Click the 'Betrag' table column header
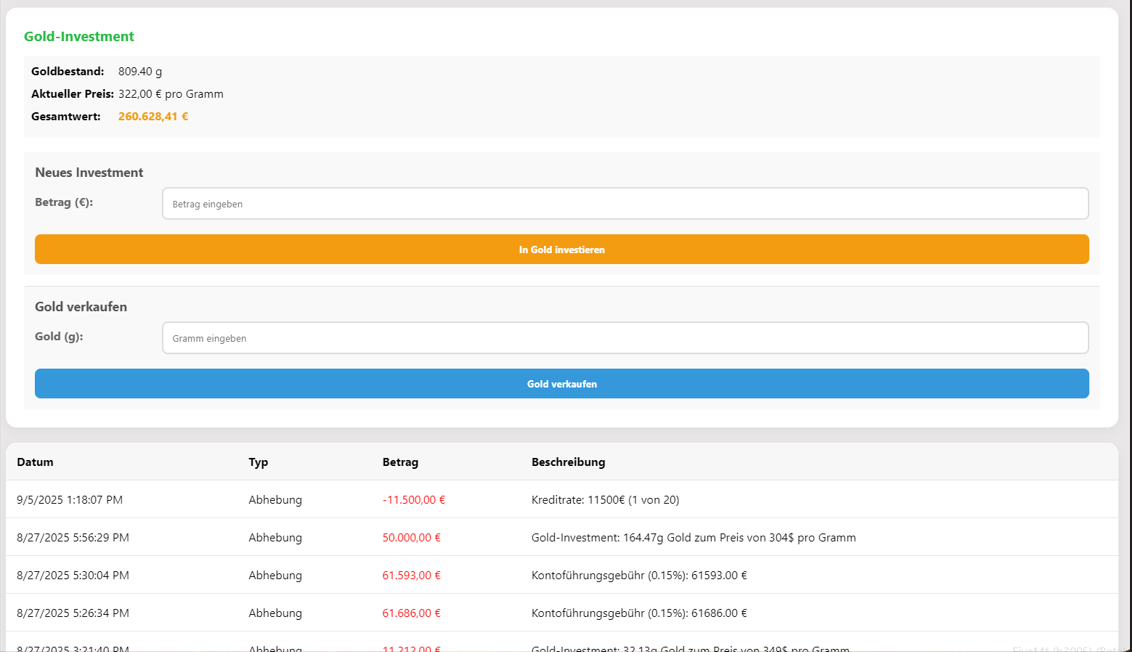 [x=400, y=462]
